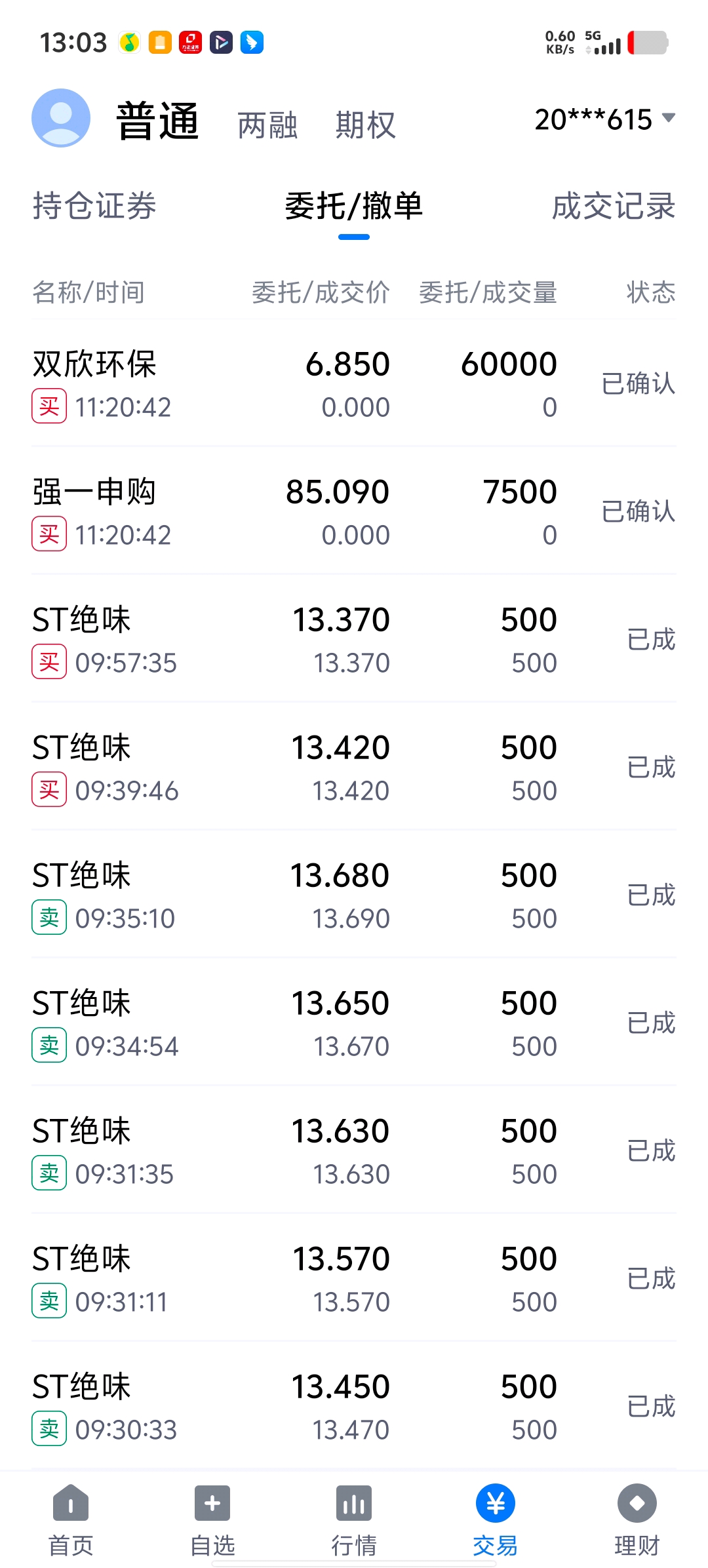
Task: Select the 普通 account tab
Action: tap(157, 122)
